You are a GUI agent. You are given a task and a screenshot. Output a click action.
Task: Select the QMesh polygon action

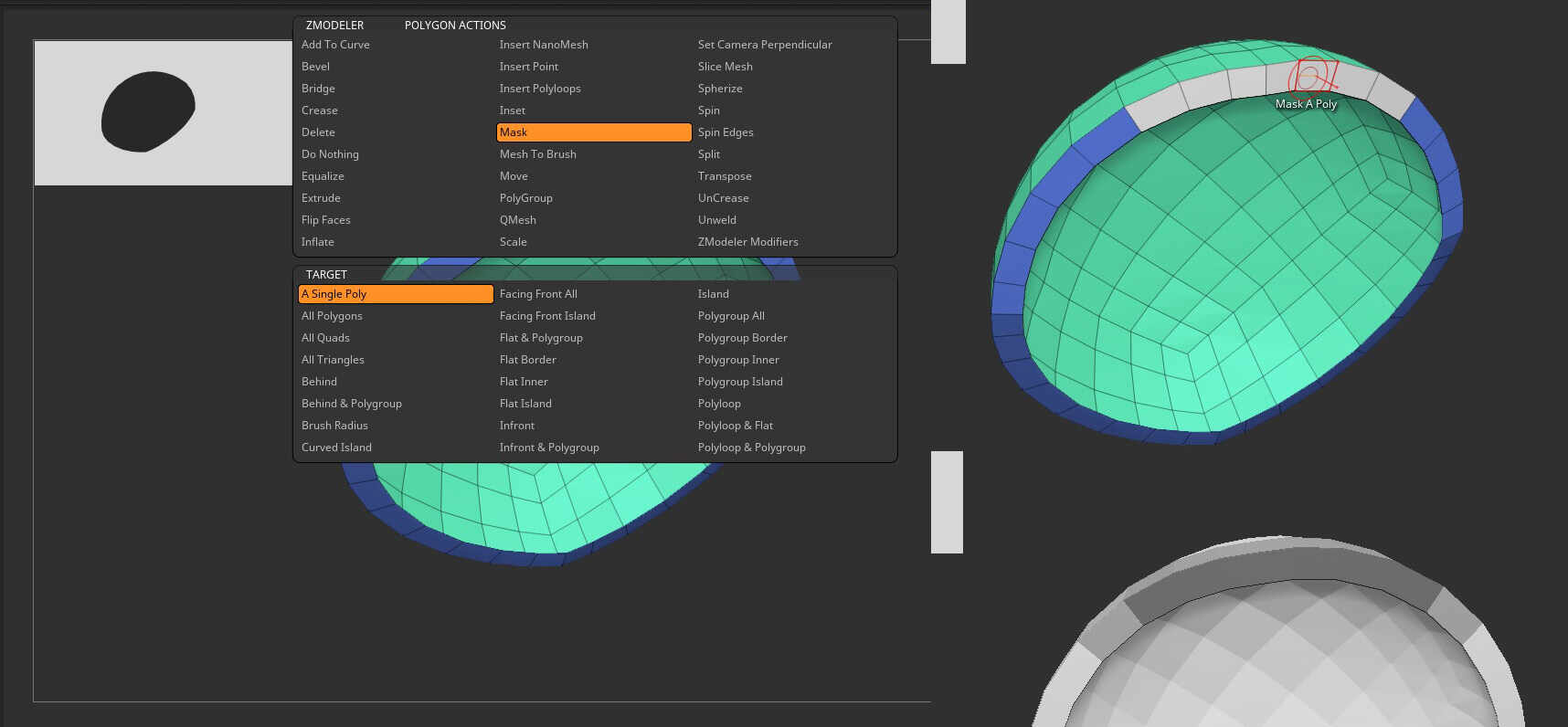click(517, 220)
